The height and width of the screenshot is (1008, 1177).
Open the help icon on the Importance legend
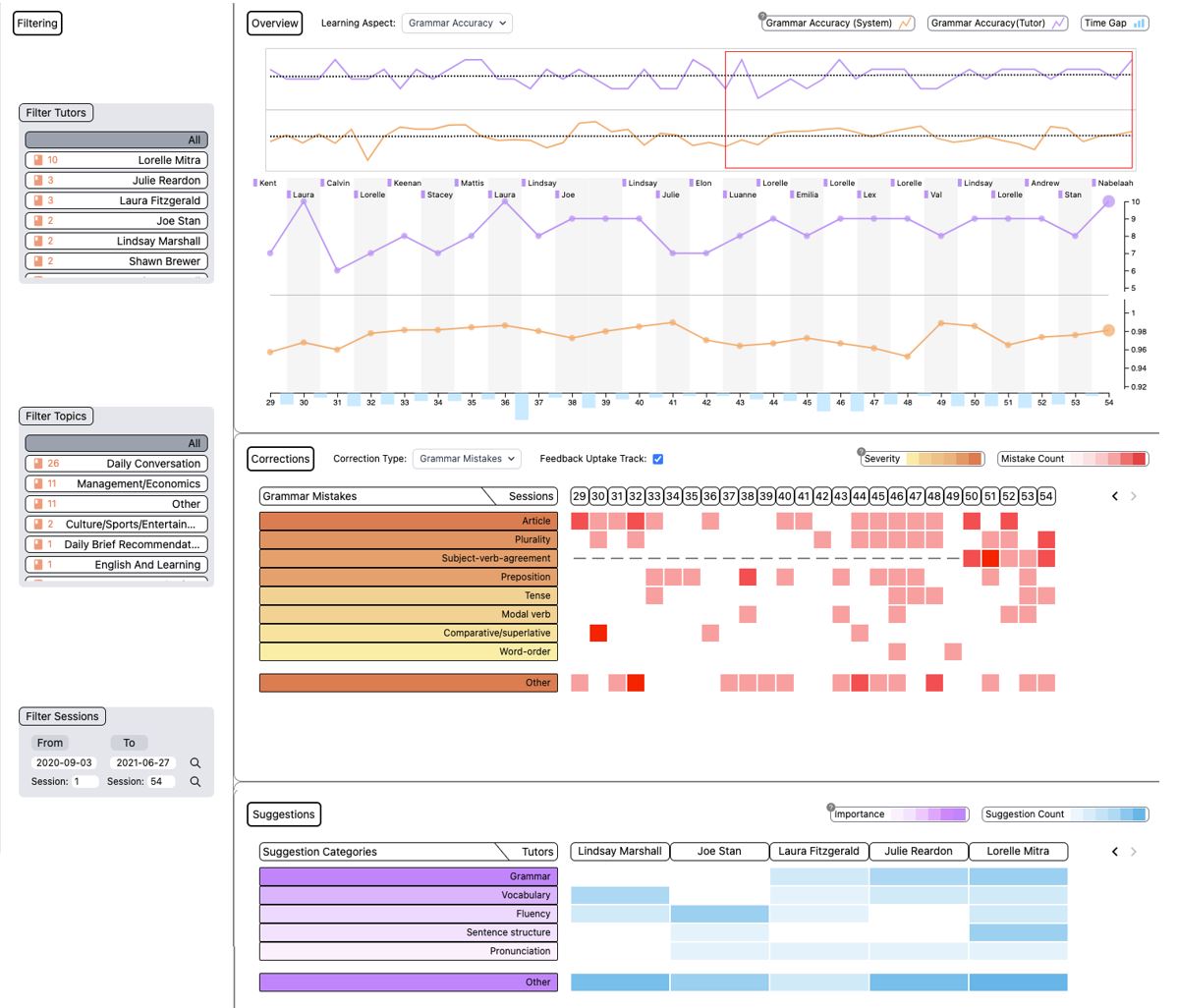830,808
